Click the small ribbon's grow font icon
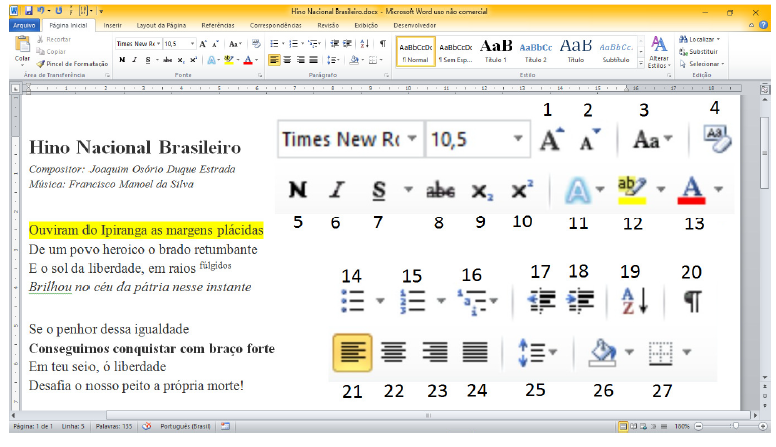Viewport: 776px width, 447px height. (x=203, y=44)
